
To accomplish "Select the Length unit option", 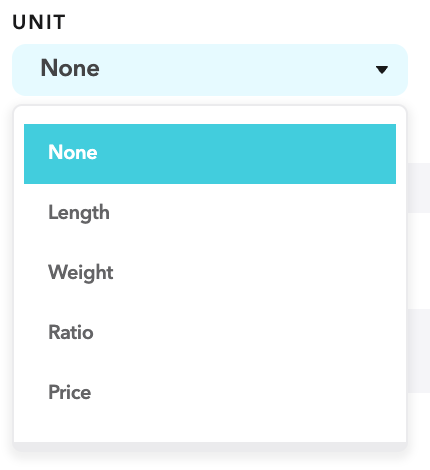I will pos(210,213).
